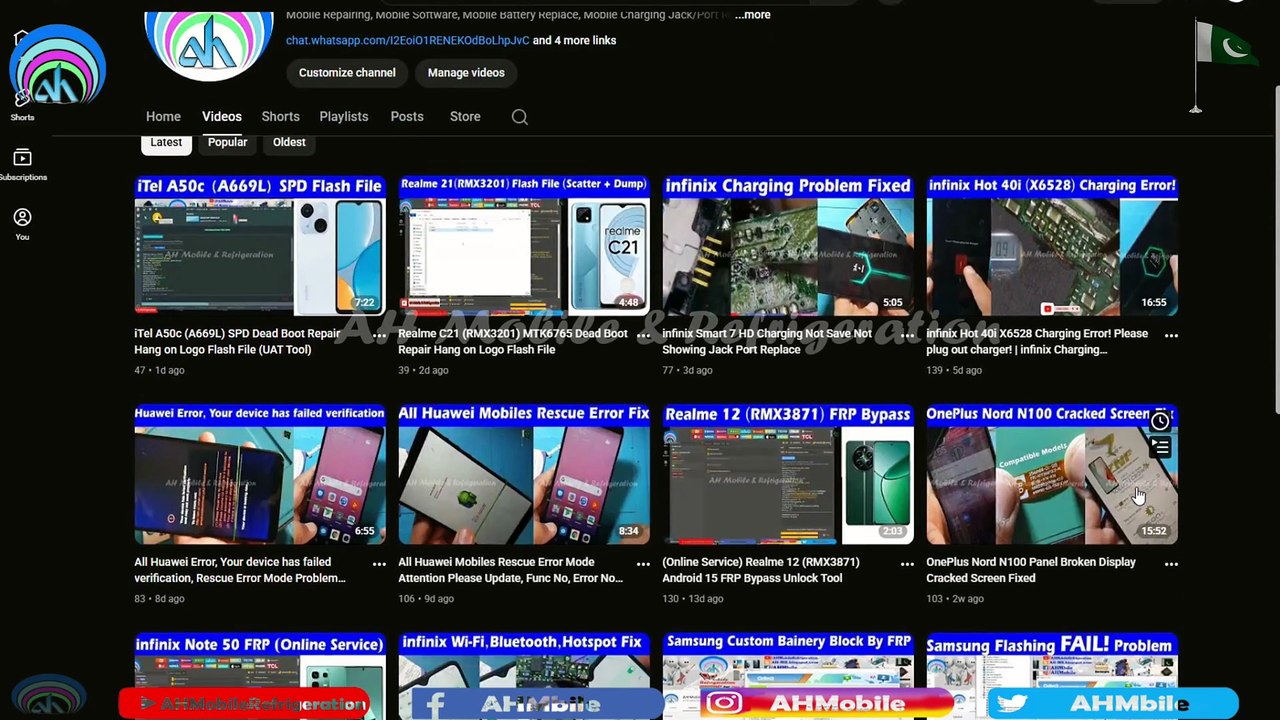Viewport: 1280px width, 720px height.
Task: Open options for Huawei Rescue Error Mode video
Action: click(643, 564)
